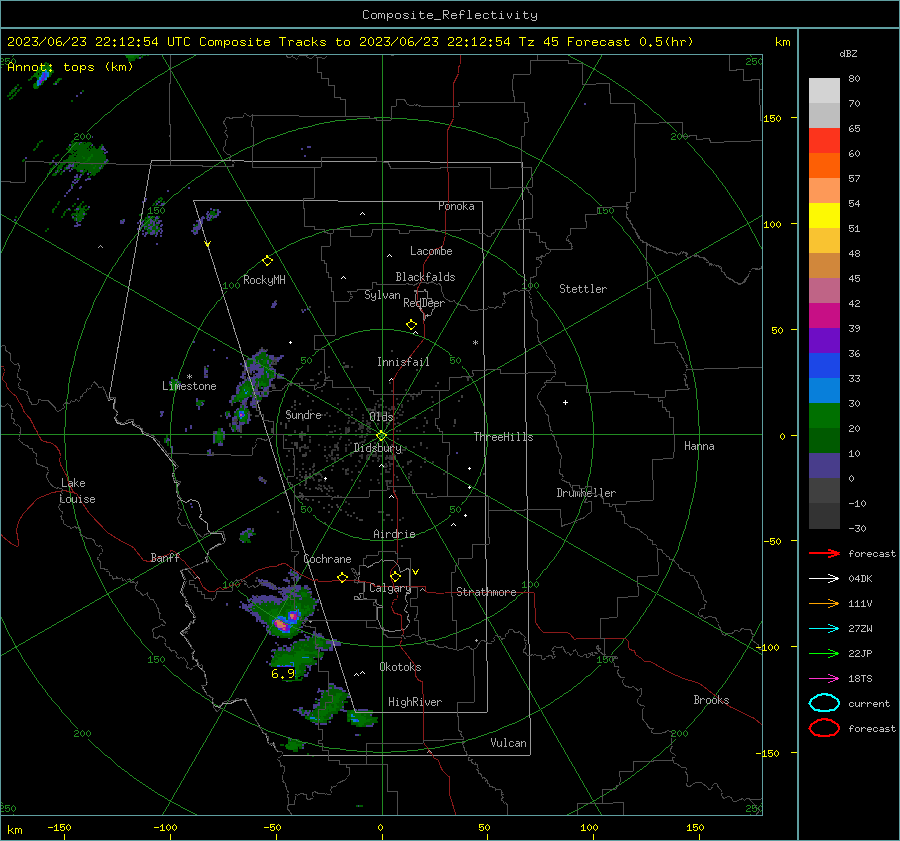The width and height of the screenshot is (900, 841).
Task: Click the Hanna town label
Action: pos(699,446)
